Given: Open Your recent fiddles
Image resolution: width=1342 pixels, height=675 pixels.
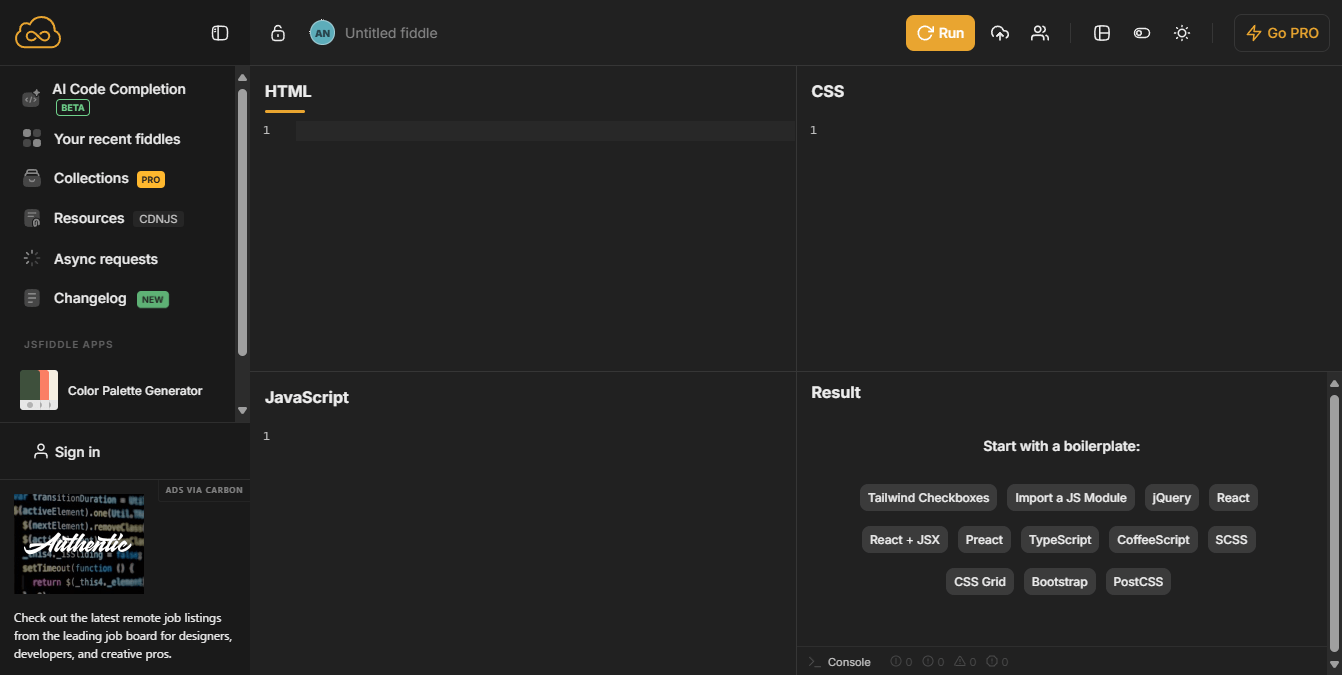Looking at the screenshot, I should [117, 139].
